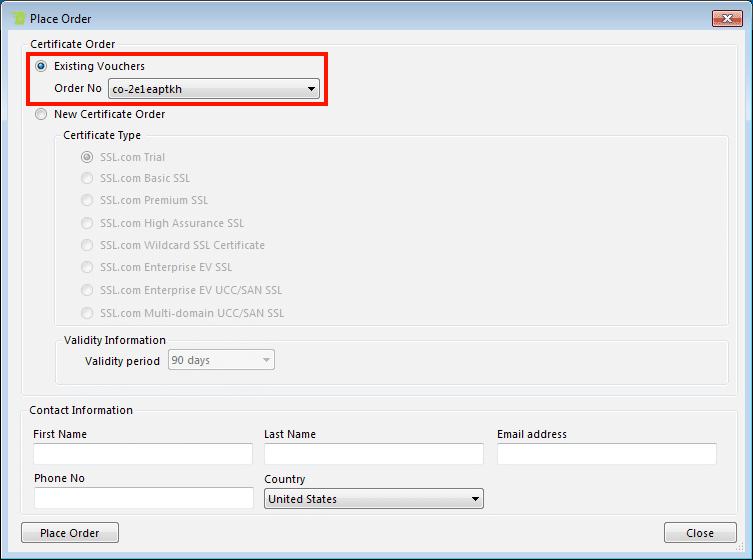Choose SSL.com Basic SSL certificate type

88,178
